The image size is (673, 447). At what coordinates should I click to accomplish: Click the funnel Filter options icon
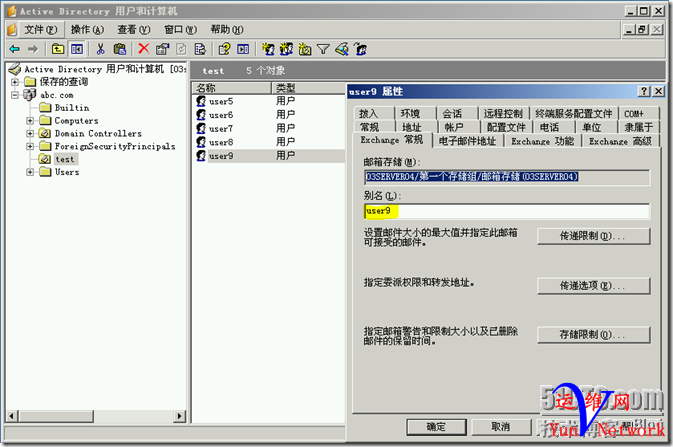(x=323, y=49)
